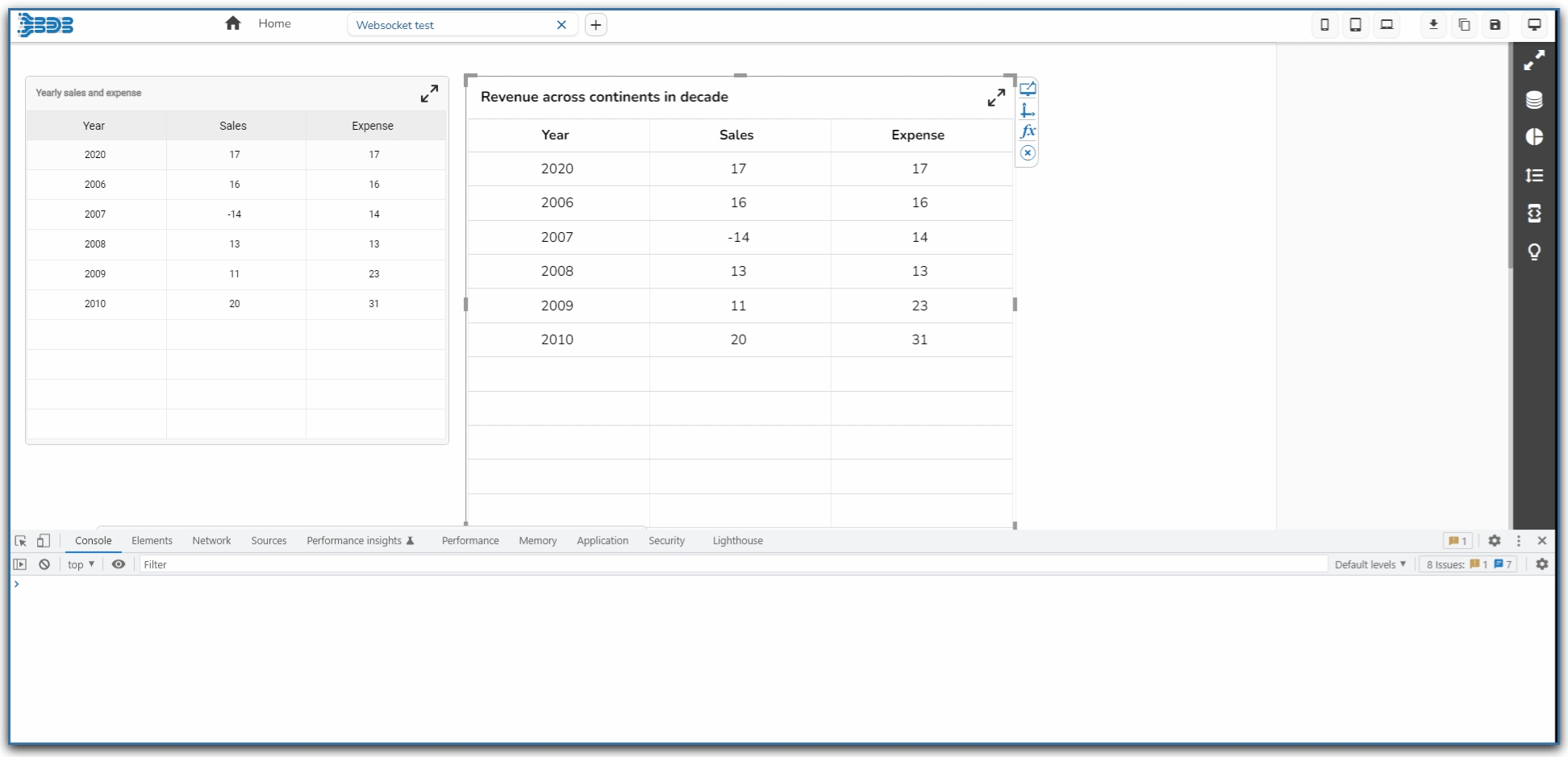Open the charts pie icon in sidebar

(1534, 137)
